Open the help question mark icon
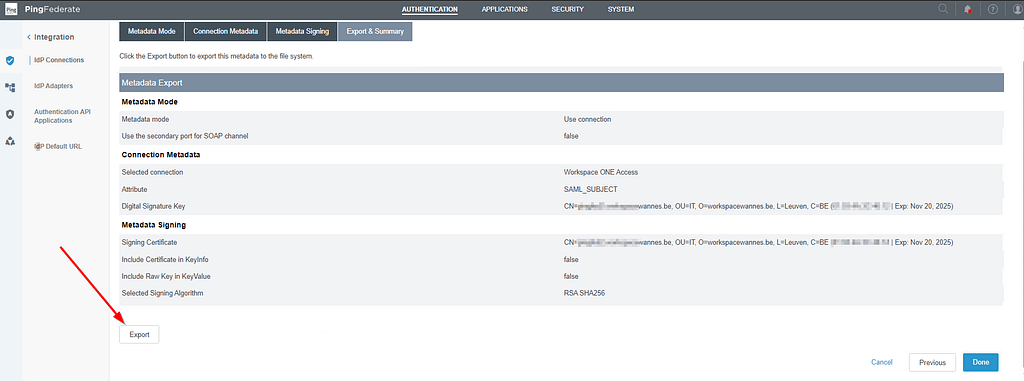The image size is (1024, 381). 993,9
